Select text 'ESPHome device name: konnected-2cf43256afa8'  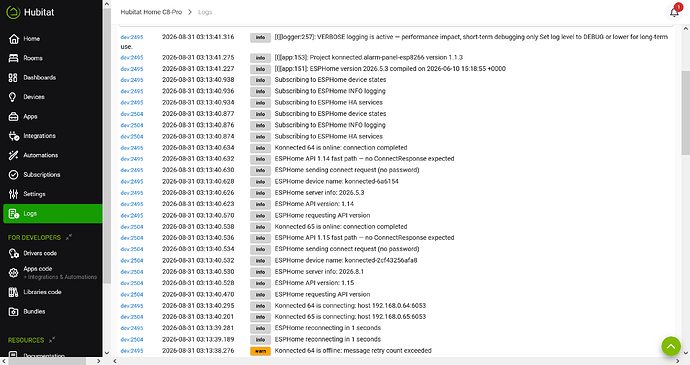tap(346, 261)
